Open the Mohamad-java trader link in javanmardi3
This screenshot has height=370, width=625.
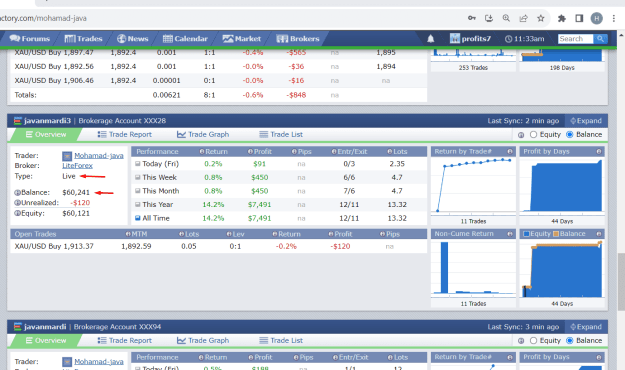[x=99, y=155]
